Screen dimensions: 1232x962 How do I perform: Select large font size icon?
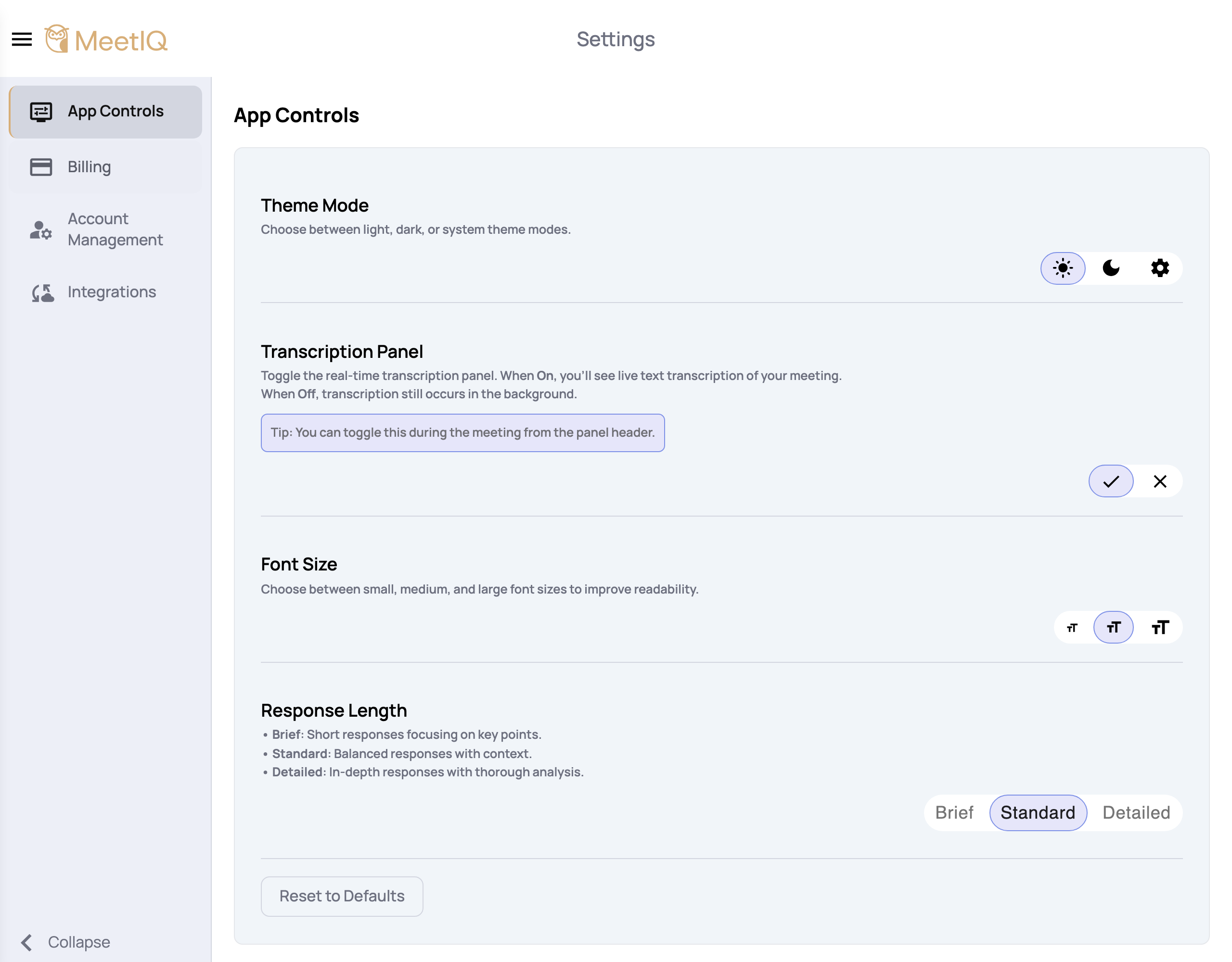coord(1159,627)
